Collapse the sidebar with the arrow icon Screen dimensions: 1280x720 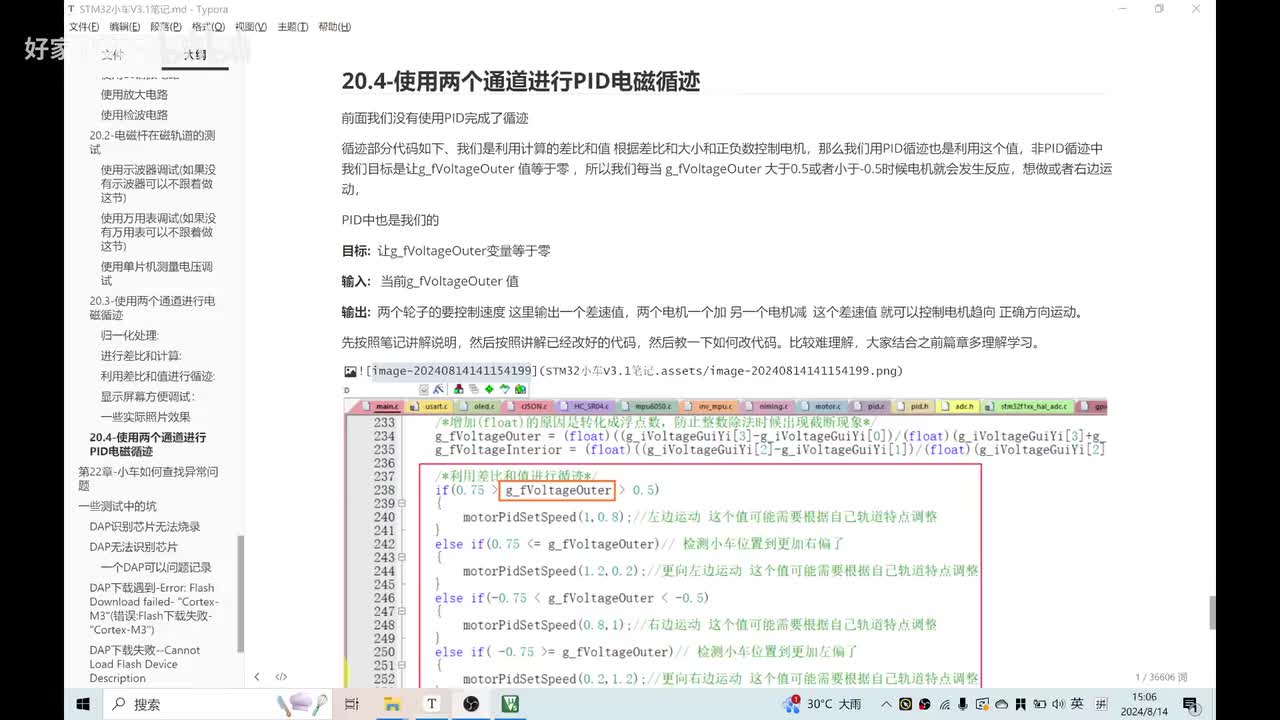pos(257,677)
